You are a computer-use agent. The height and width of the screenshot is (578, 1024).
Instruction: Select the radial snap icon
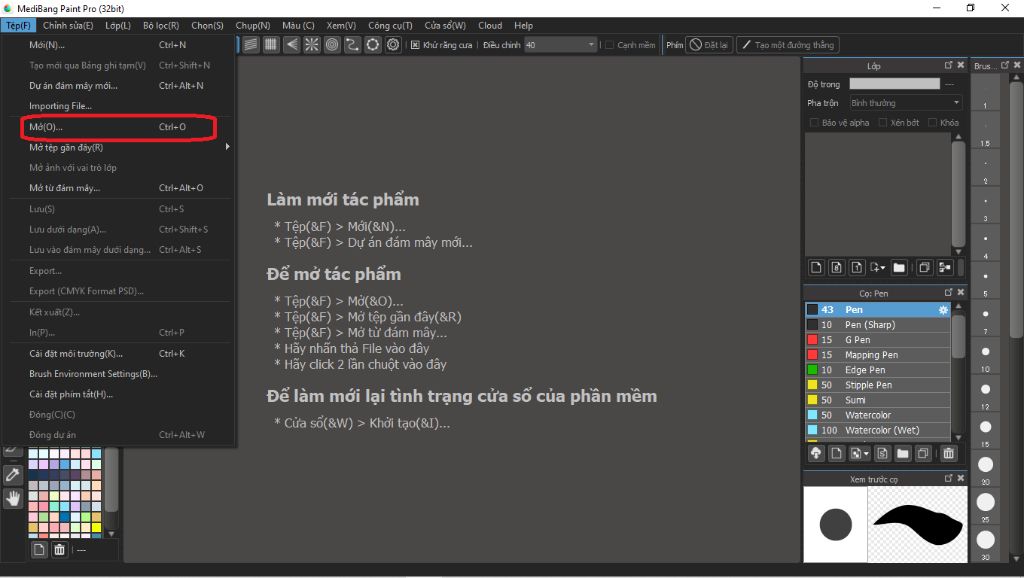point(312,44)
